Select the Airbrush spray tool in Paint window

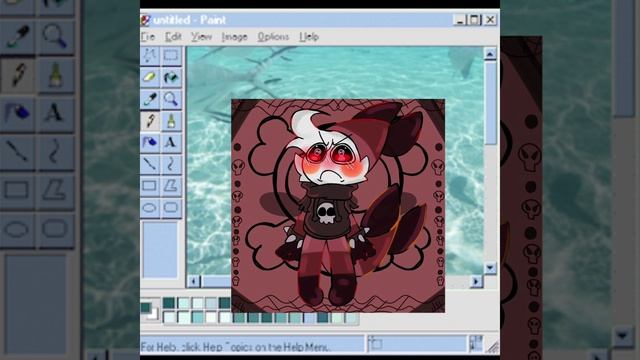[x=150, y=142]
